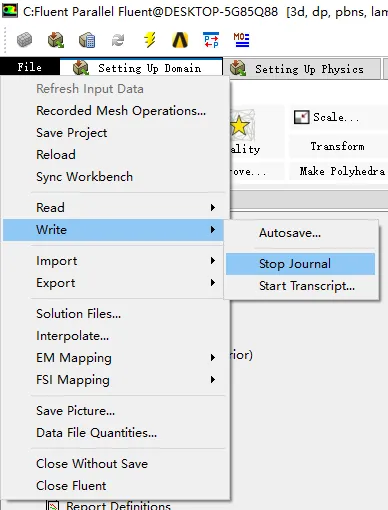388x510 pixels.
Task: Click the P-to-P arrows toolbar icon
Action: point(211,40)
